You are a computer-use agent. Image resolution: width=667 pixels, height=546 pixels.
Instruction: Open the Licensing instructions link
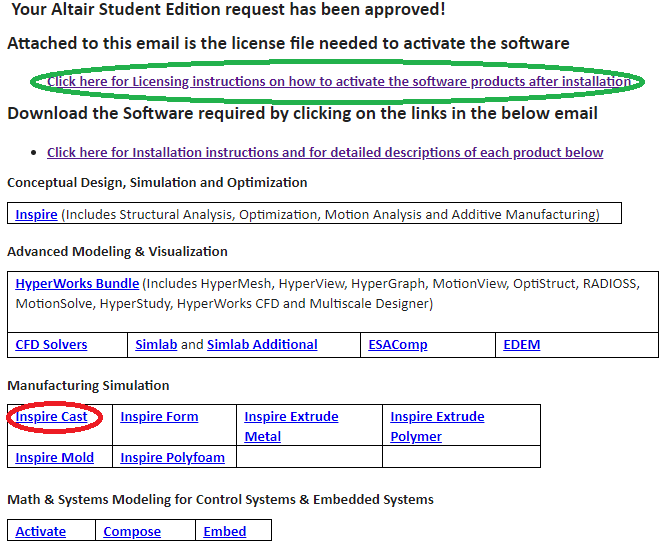(x=339, y=81)
